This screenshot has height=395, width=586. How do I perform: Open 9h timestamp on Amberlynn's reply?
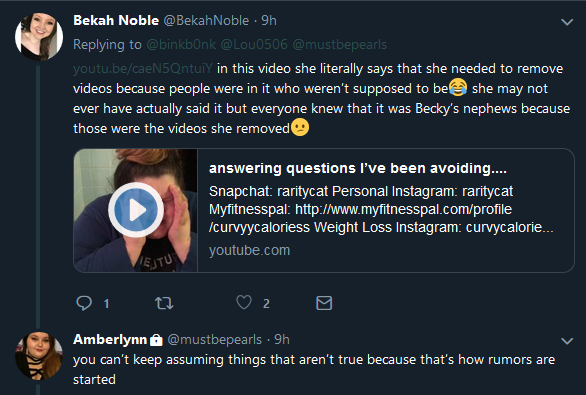tap(282, 339)
